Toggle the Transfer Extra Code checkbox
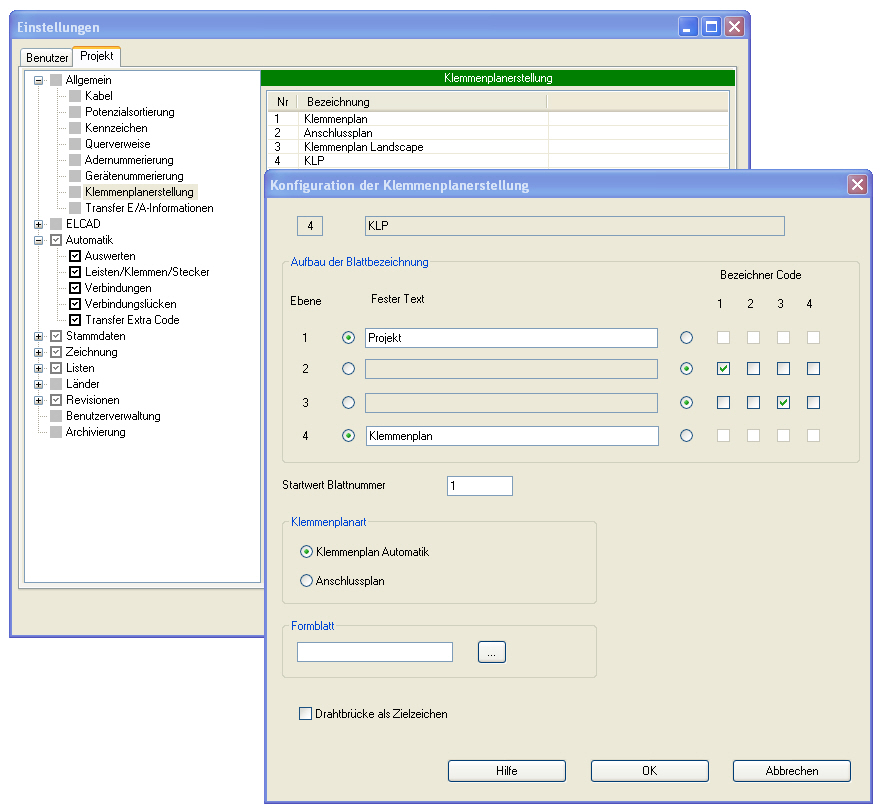The width and height of the screenshot is (880, 810). coord(75,321)
